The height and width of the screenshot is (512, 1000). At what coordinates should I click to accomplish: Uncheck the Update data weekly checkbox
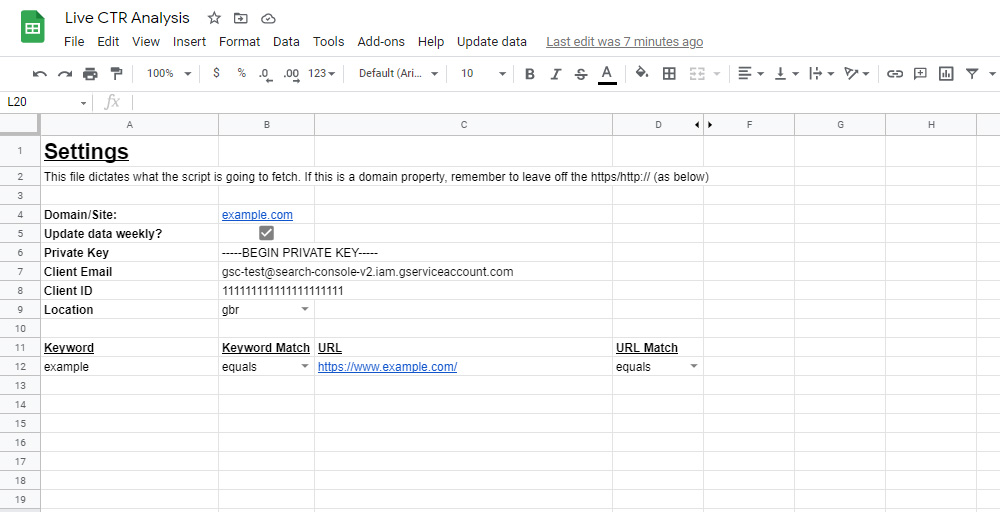[x=266, y=233]
